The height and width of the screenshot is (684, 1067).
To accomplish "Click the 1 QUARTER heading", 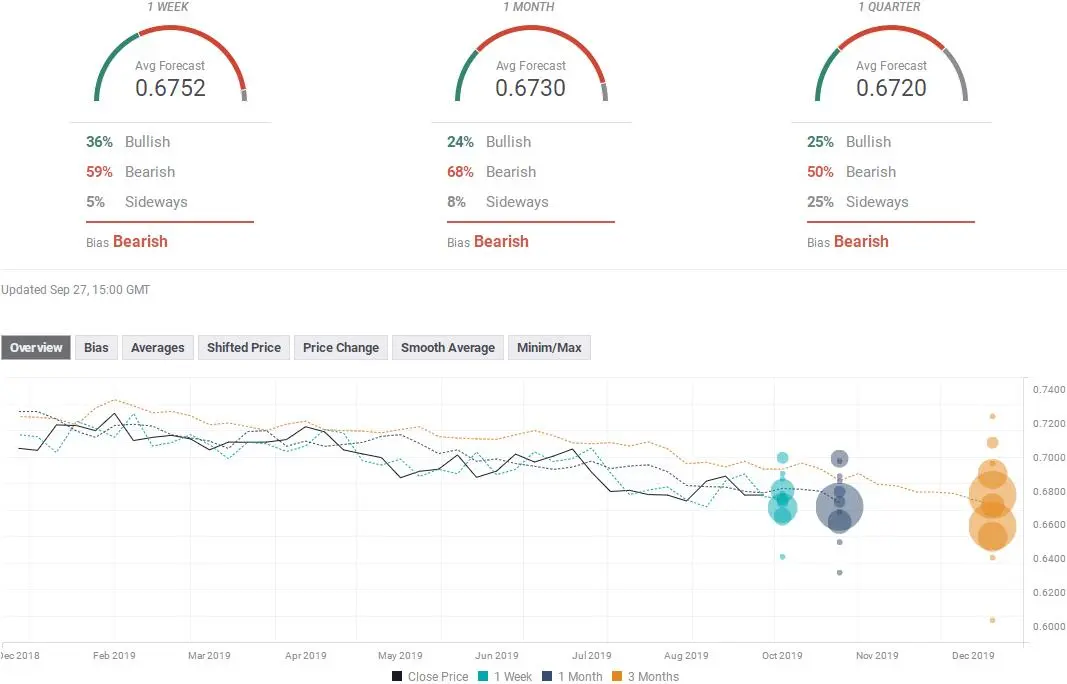I will tap(889, 7).
